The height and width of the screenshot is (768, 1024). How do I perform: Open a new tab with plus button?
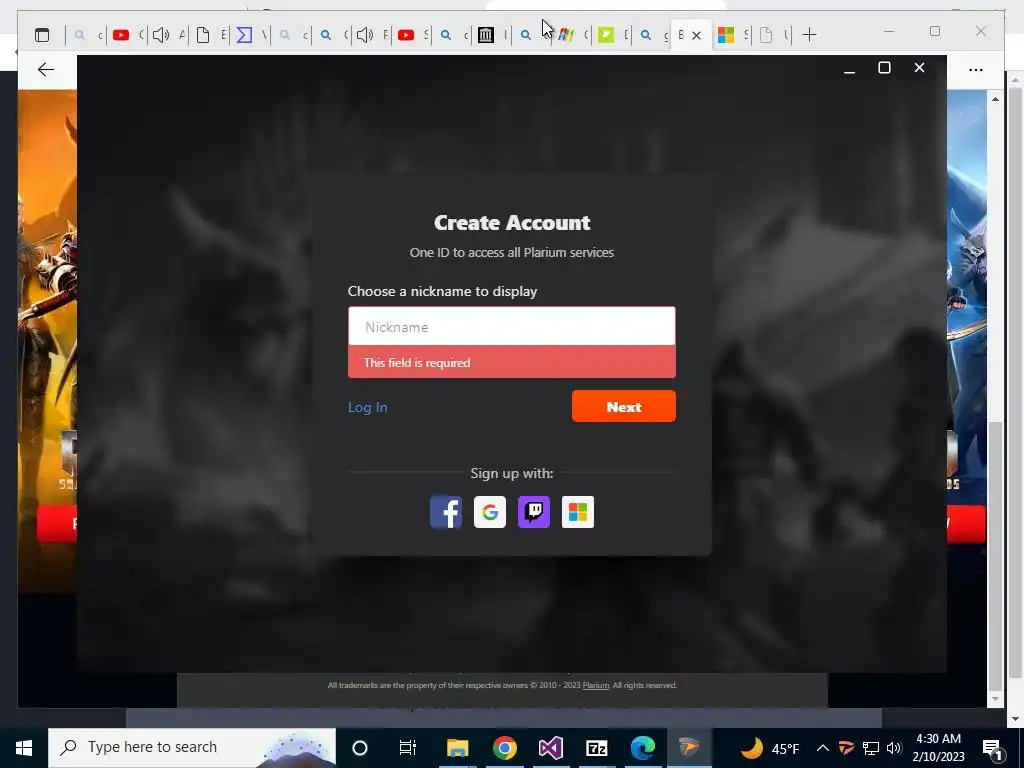tap(809, 35)
